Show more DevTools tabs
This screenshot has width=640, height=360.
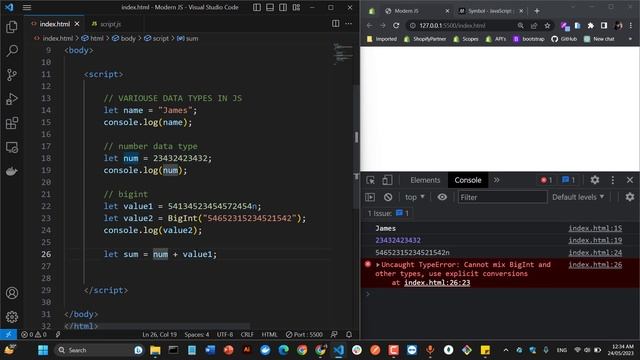coord(496,180)
